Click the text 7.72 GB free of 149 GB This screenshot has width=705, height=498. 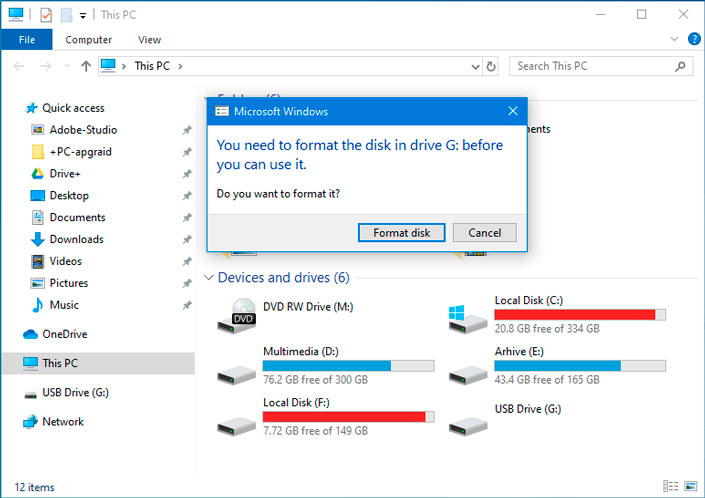tap(316, 431)
